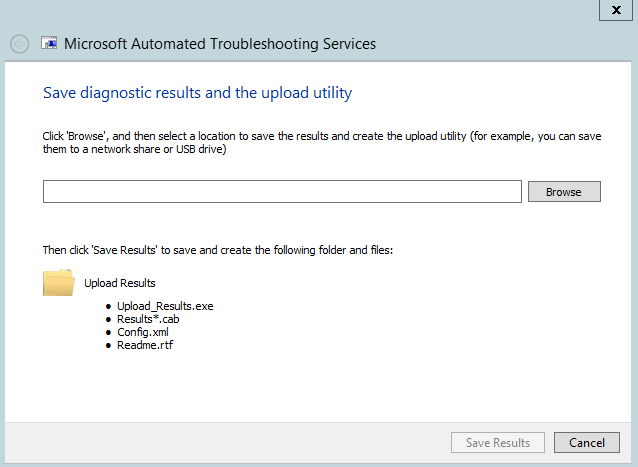
Task: Select the 'Results*.cab' list entry
Action: pos(148,319)
